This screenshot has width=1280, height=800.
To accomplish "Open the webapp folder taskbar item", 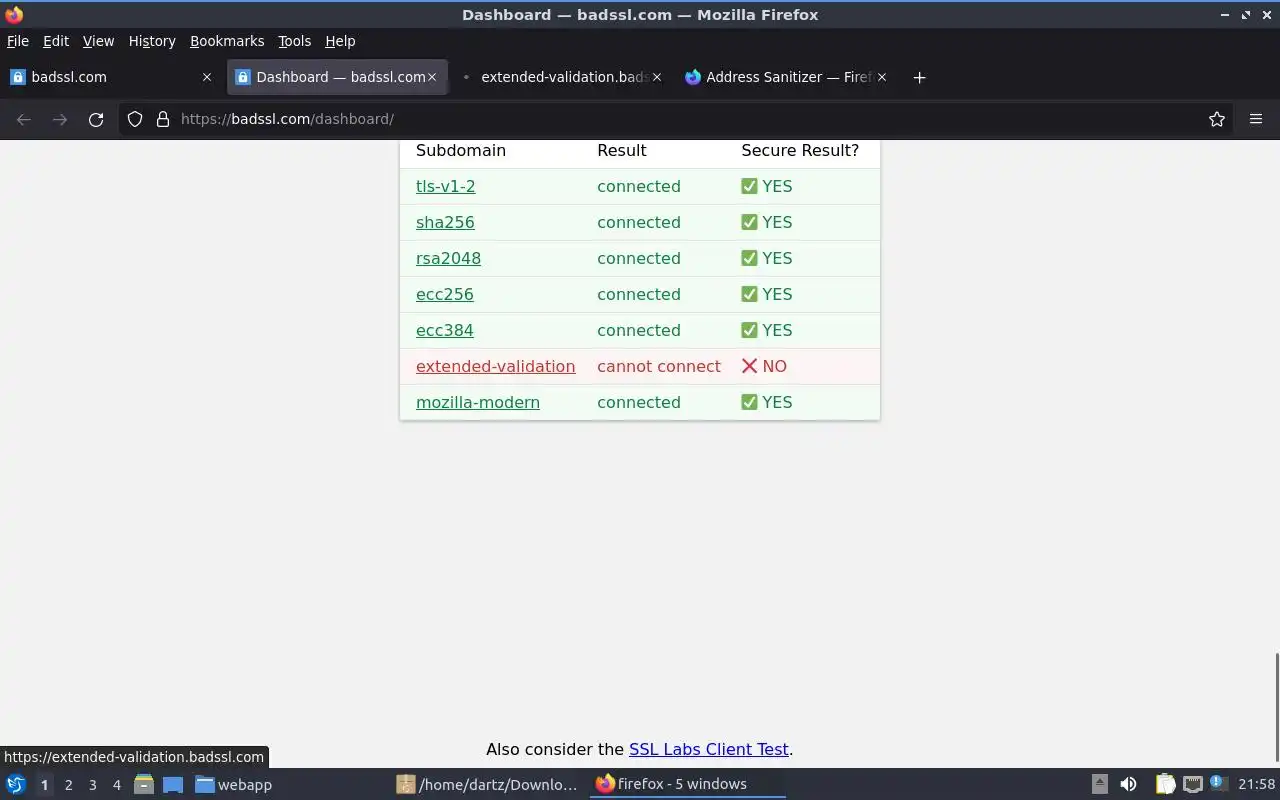I will pyautogui.click(x=234, y=784).
